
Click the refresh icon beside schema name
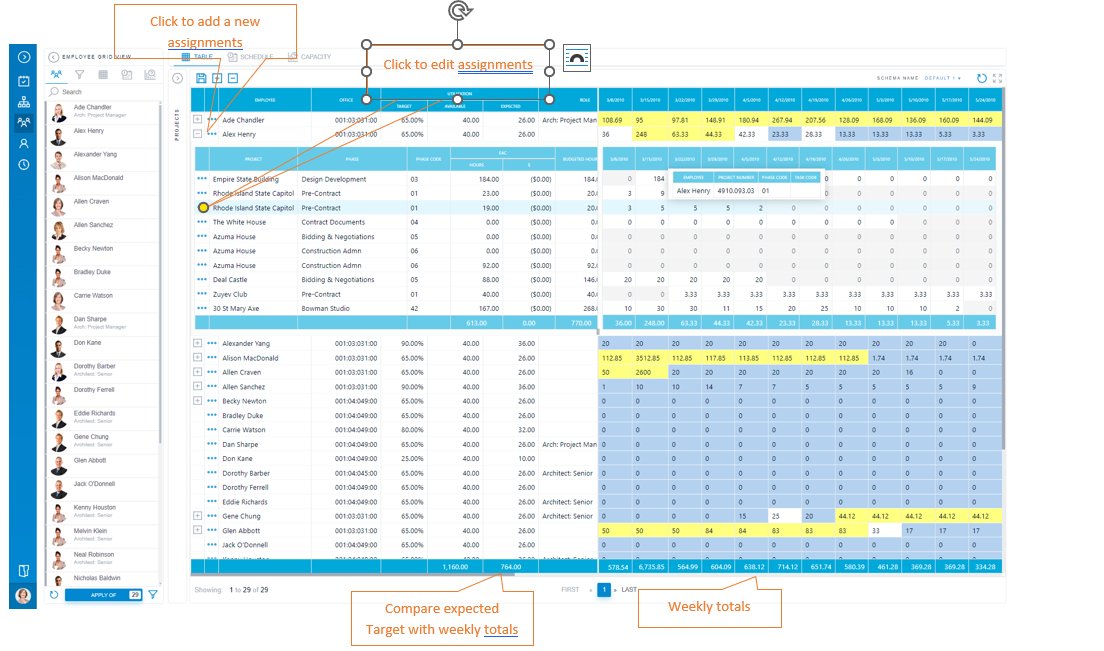[981, 78]
